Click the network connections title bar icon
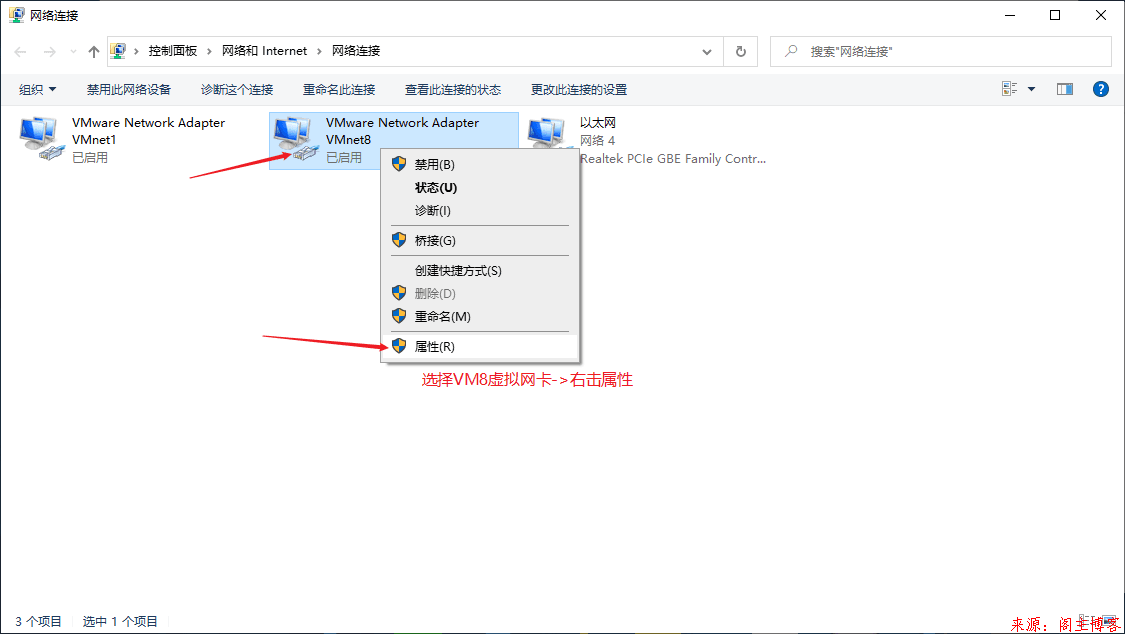Screen dimensions: 1125x634 click(17, 15)
